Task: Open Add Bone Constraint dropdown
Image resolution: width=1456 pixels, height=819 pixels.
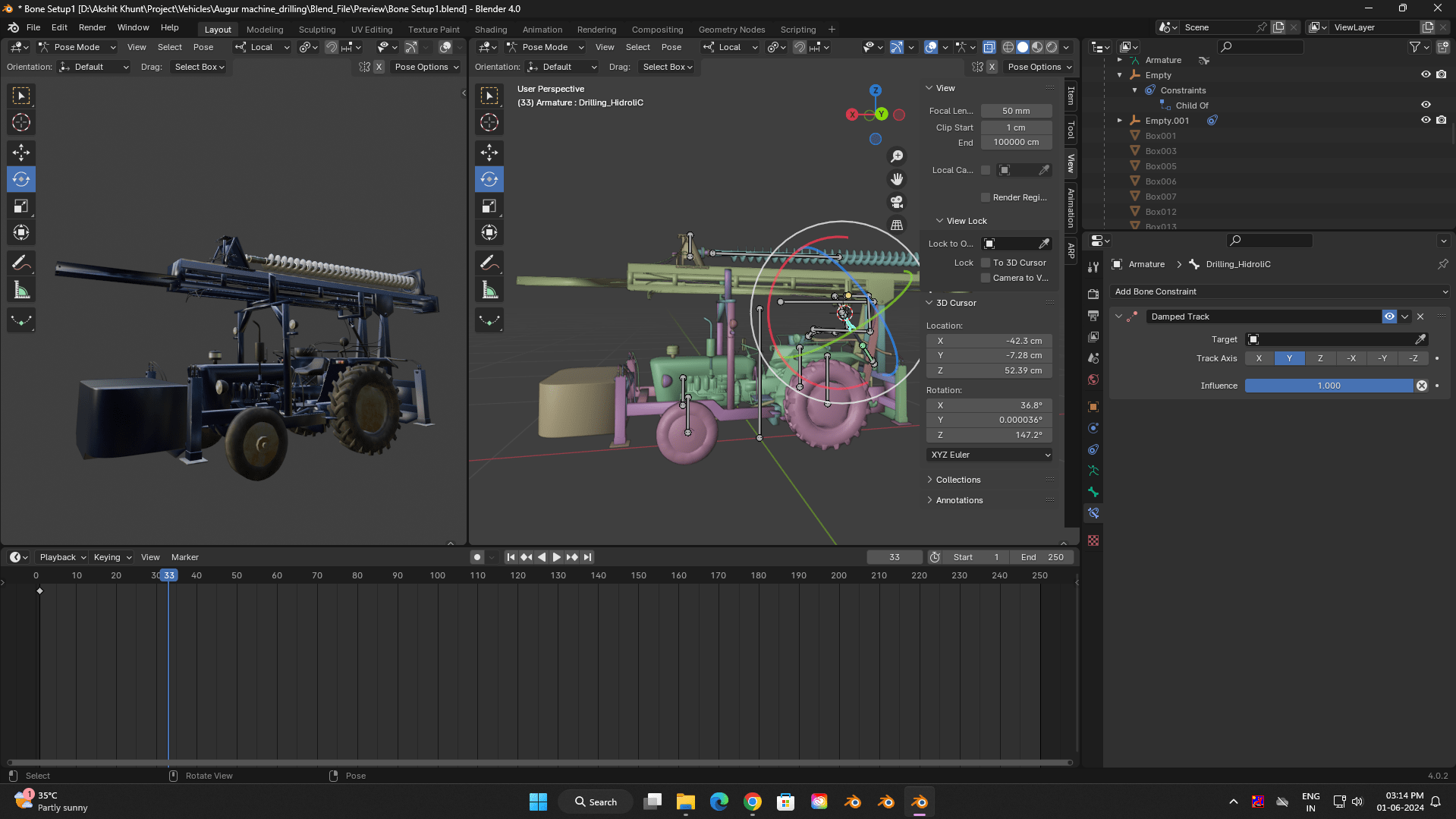Action: click(1279, 291)
